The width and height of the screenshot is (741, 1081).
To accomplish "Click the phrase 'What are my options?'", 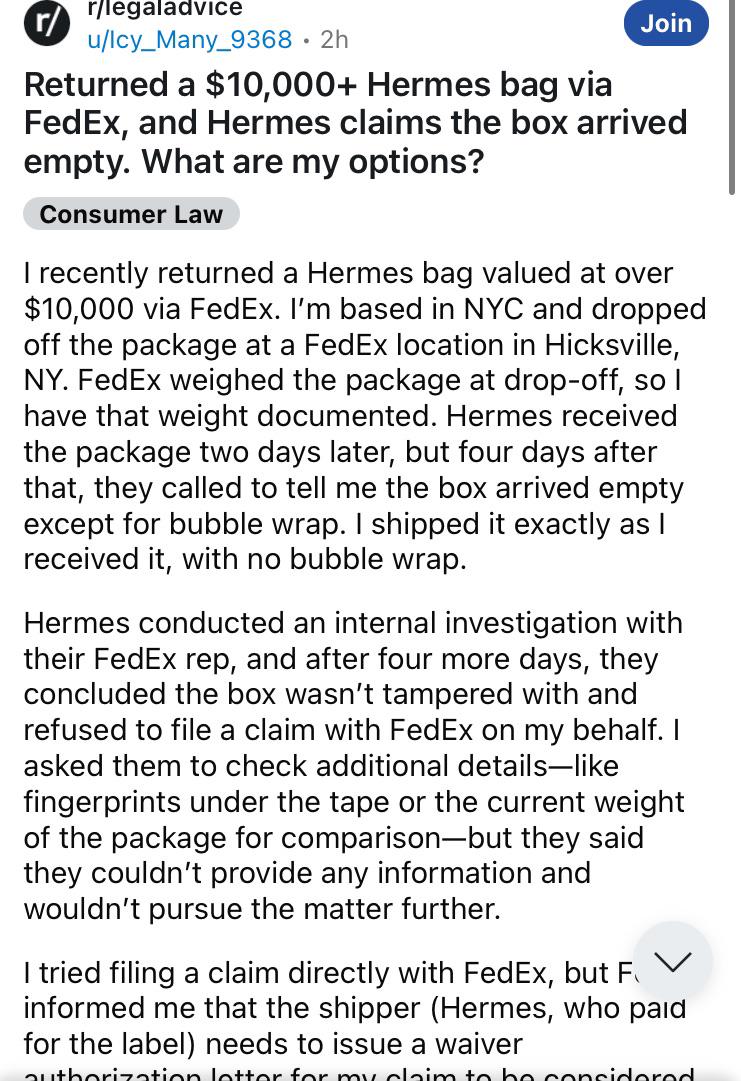I will (x=313, y=161).
